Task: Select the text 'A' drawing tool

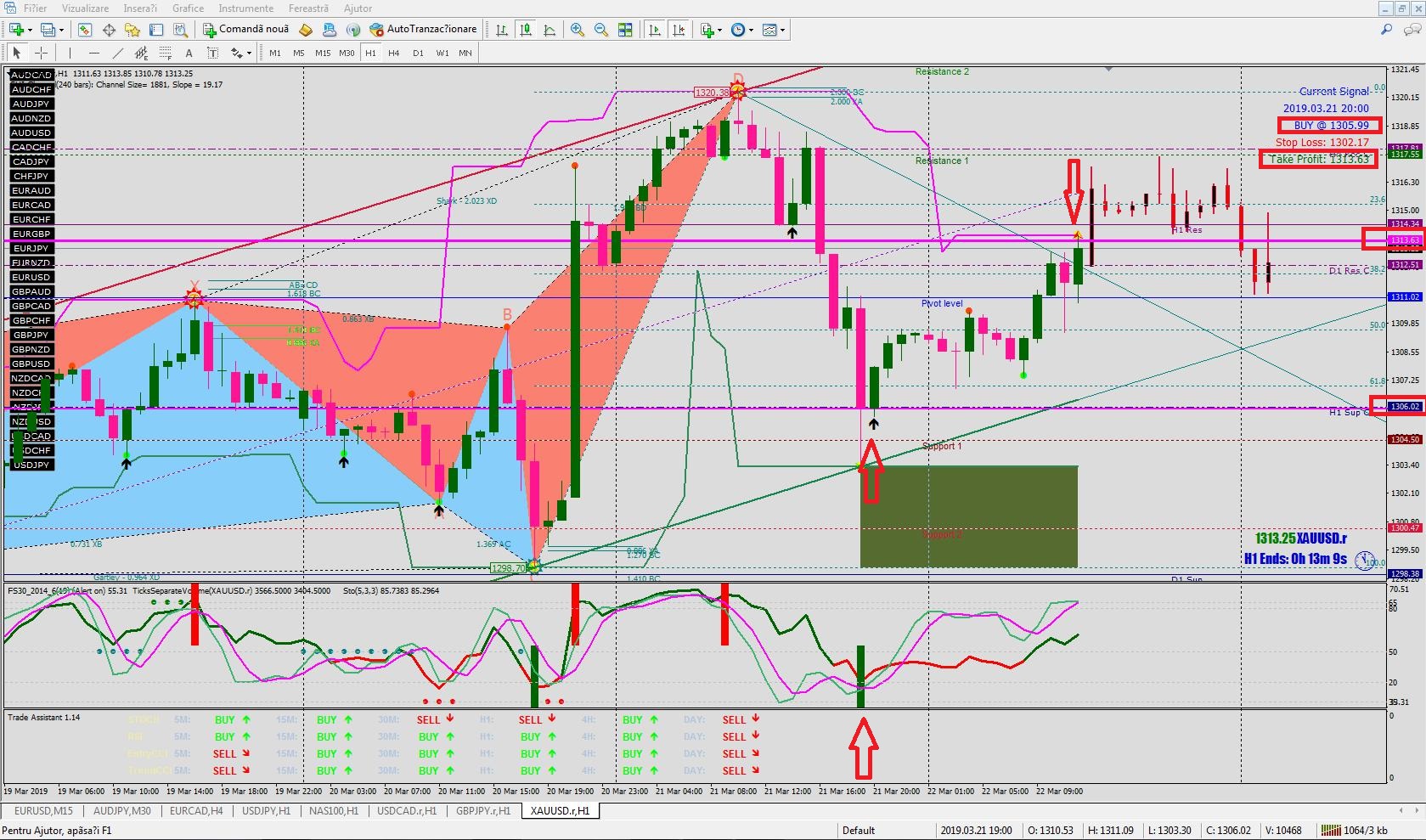Action: tap(189, 53)
